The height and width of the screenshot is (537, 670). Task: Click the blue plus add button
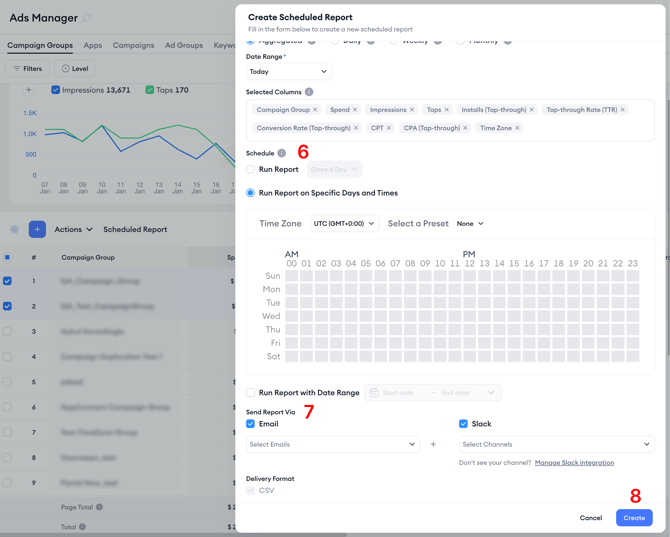point(37,229)
